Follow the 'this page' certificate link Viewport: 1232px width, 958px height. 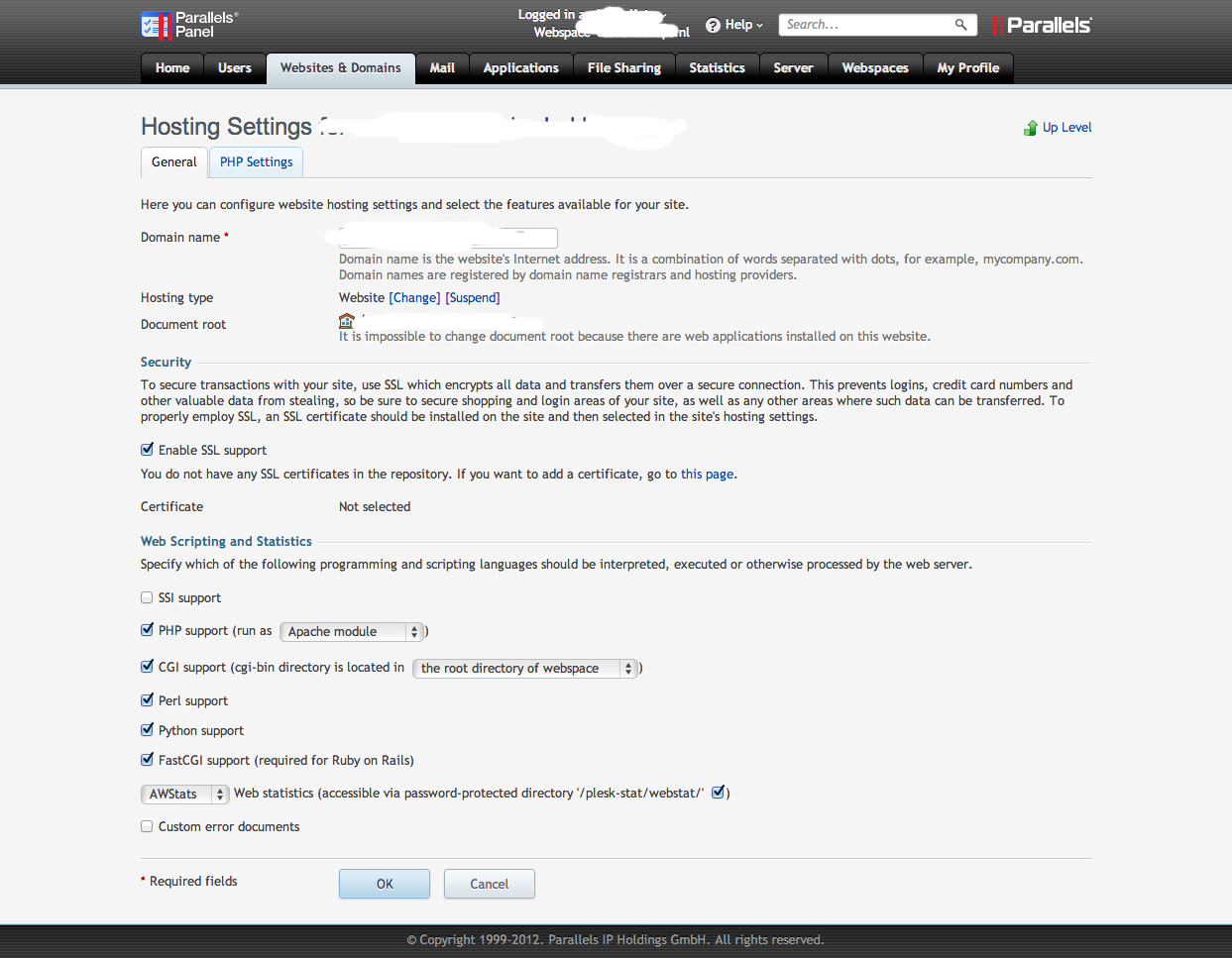coord(708,475)
